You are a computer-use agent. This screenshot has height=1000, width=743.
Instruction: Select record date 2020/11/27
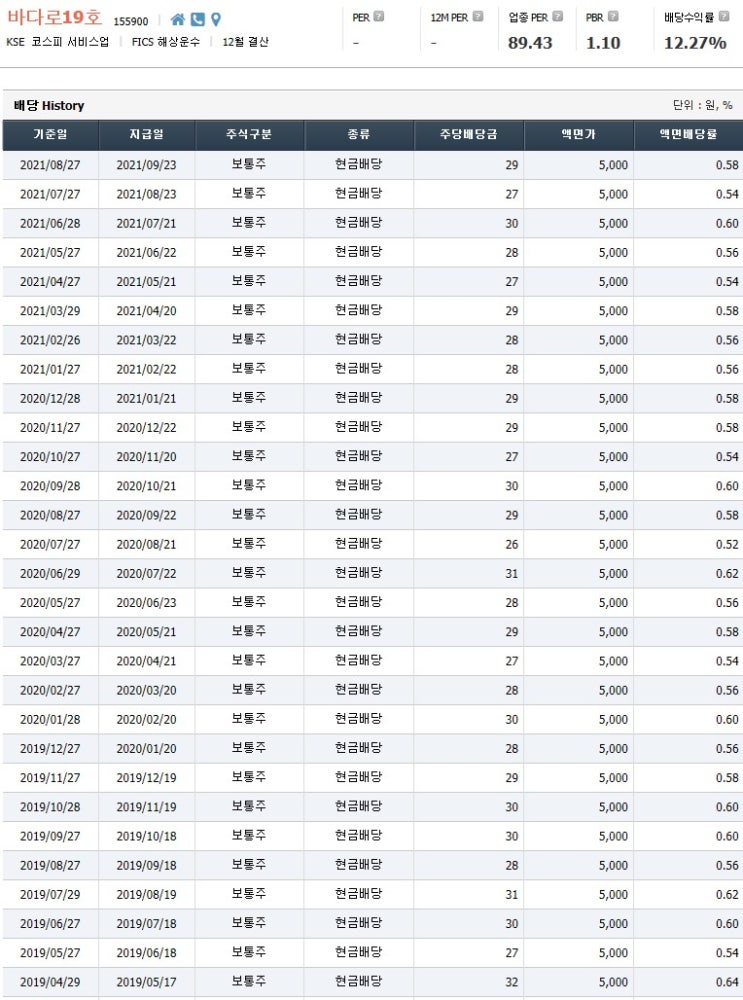(x=50, y=428)
